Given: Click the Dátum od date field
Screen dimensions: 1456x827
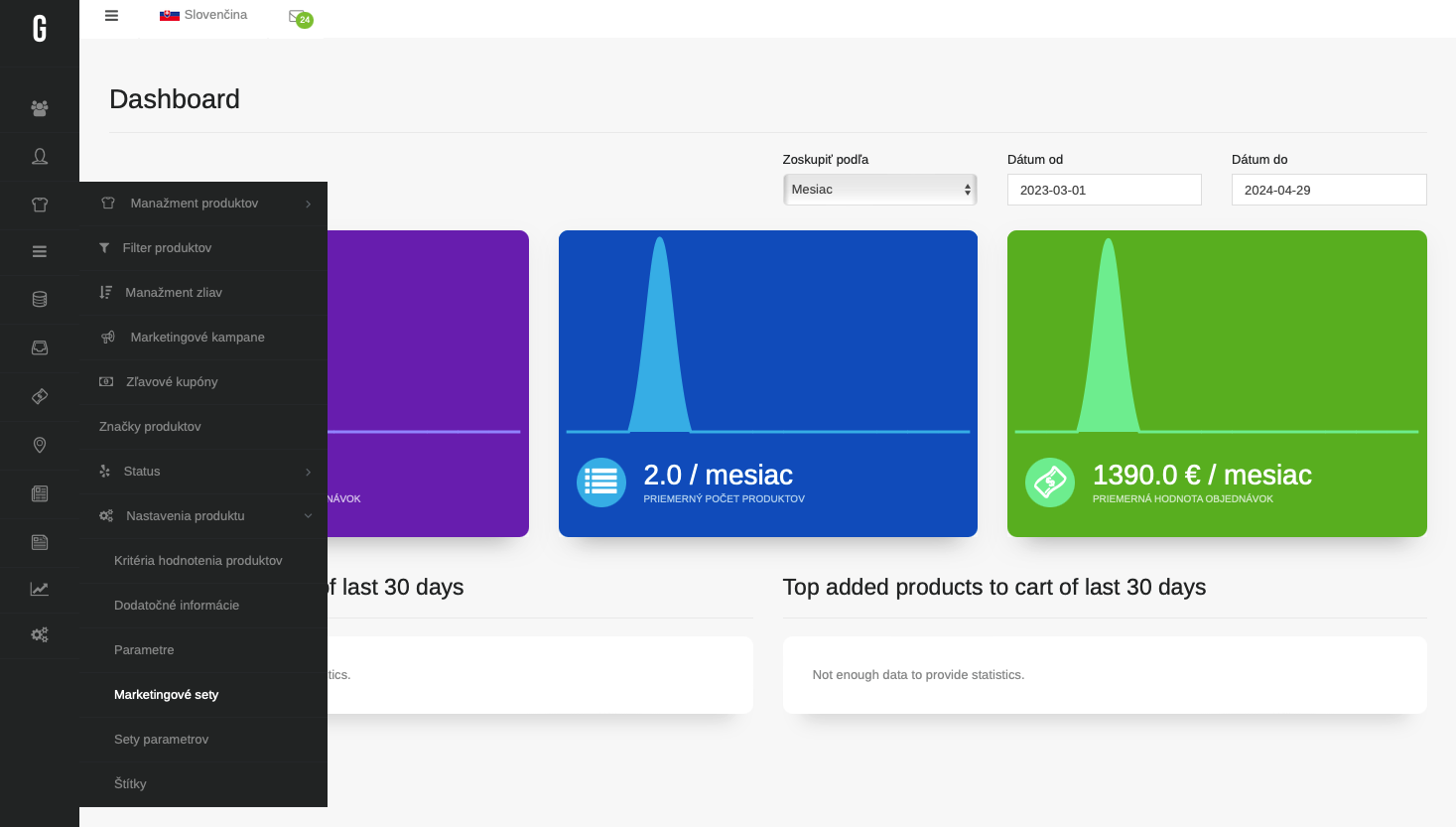Looking at the screenshot, I should [1104, 190].
